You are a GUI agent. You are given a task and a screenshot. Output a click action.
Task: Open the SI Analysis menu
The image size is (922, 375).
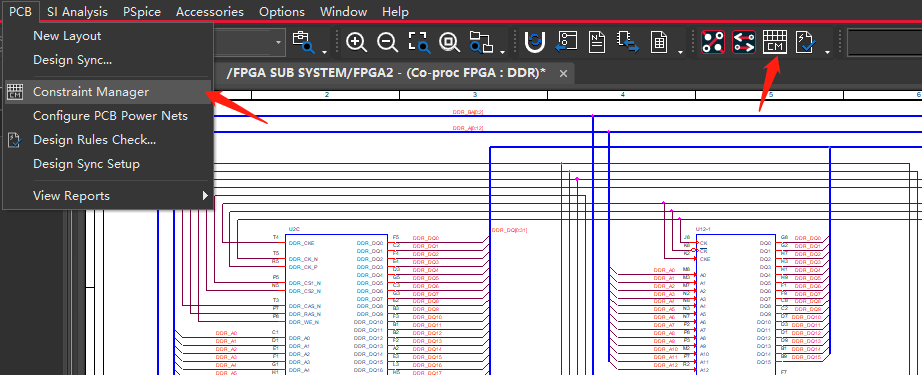[x=78, y=12]
